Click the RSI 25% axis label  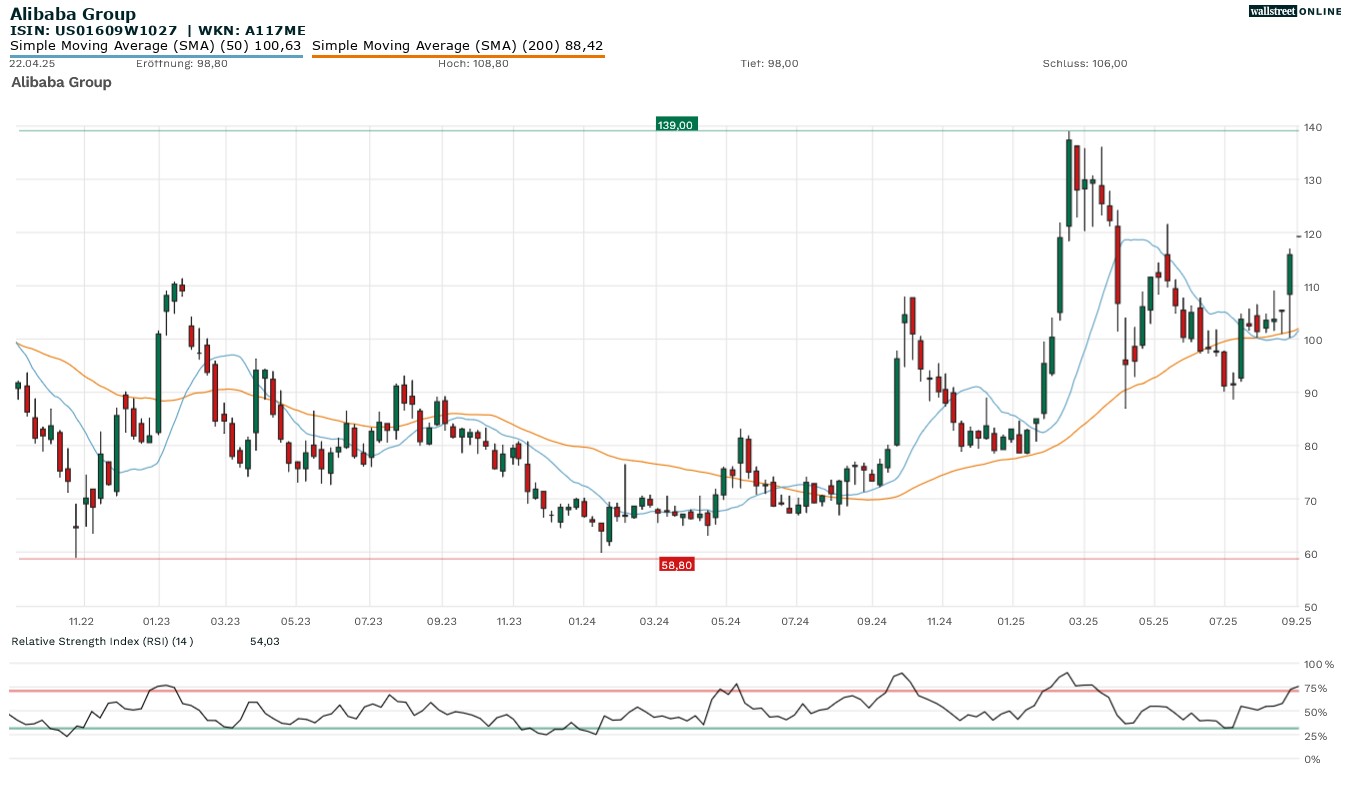pos(1315,737)
